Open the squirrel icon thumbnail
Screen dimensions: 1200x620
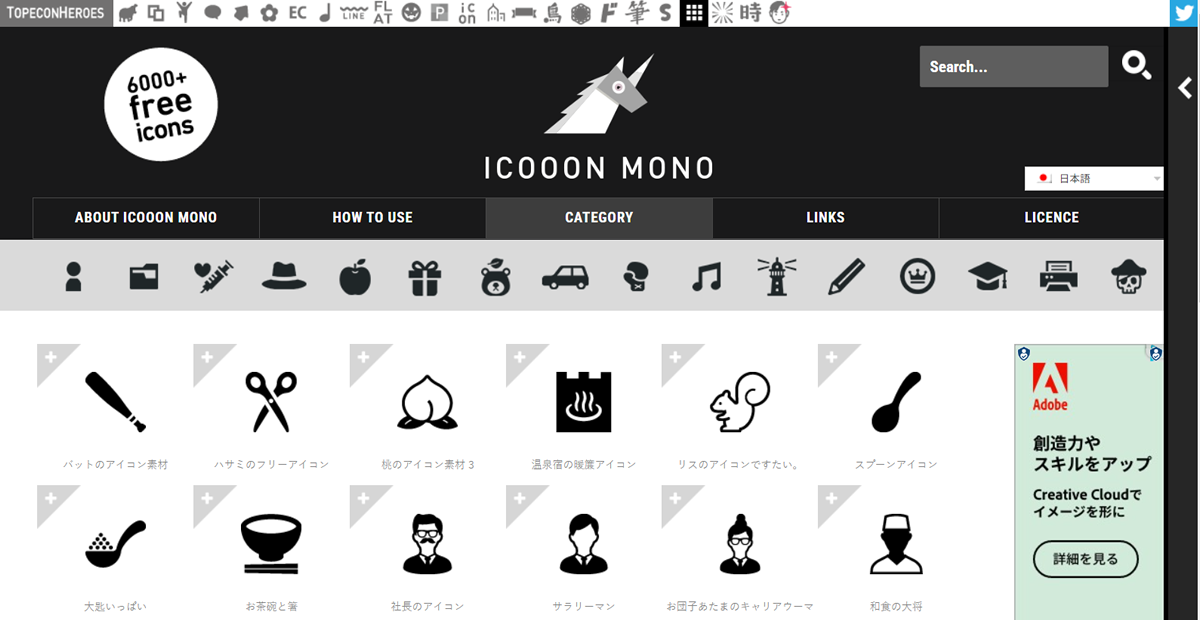(739, 402)
